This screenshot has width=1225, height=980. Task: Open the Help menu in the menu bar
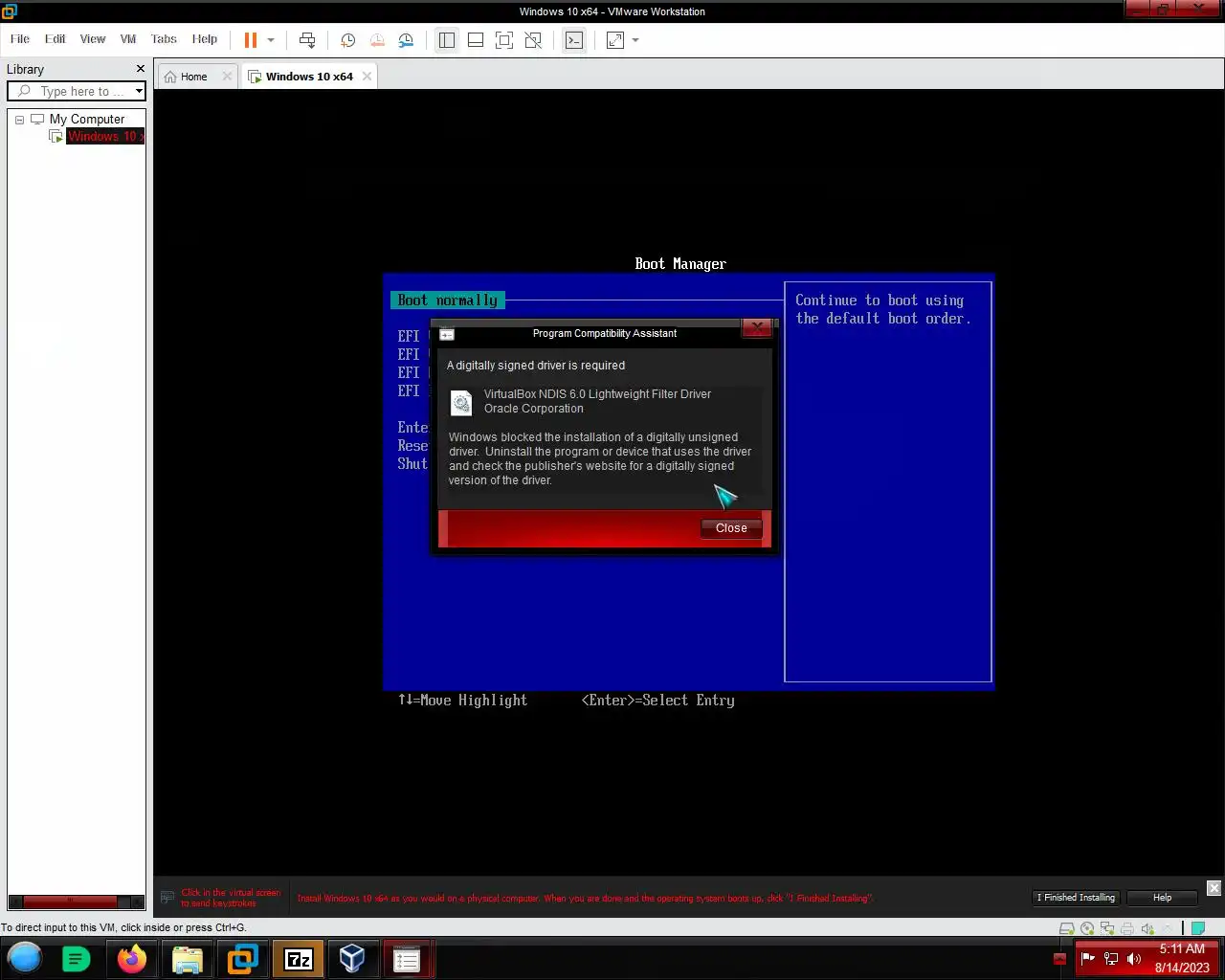click(205, 39)
